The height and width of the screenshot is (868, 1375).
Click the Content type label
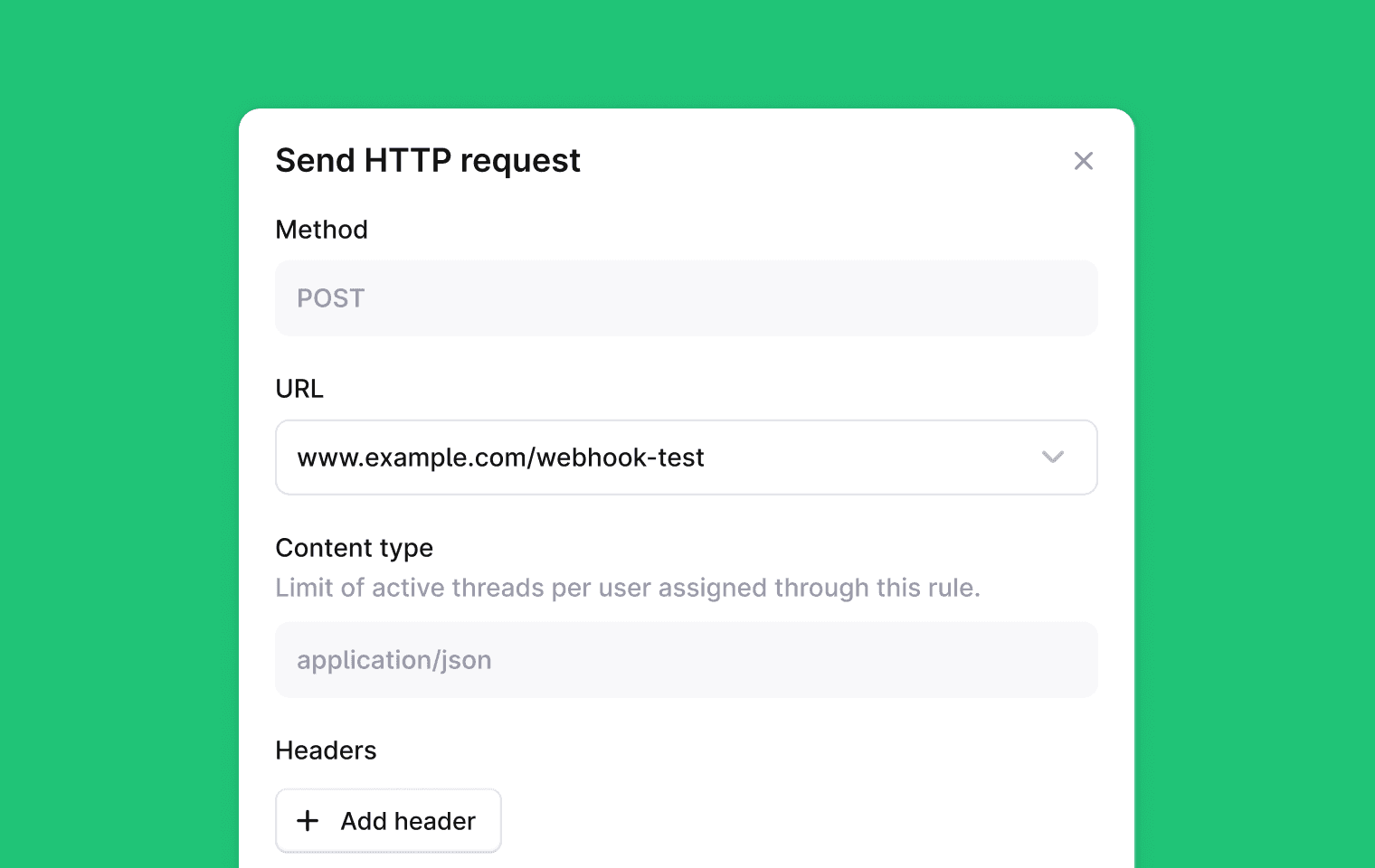pos(354,548)
